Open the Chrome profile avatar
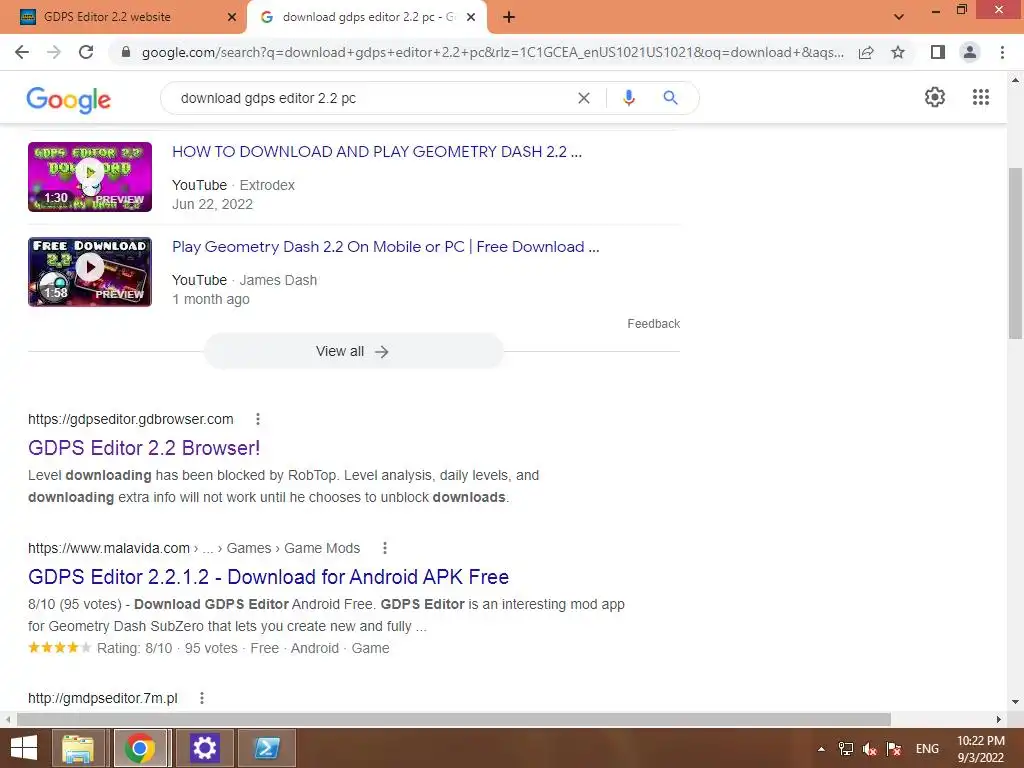 [x=970, y=52]
